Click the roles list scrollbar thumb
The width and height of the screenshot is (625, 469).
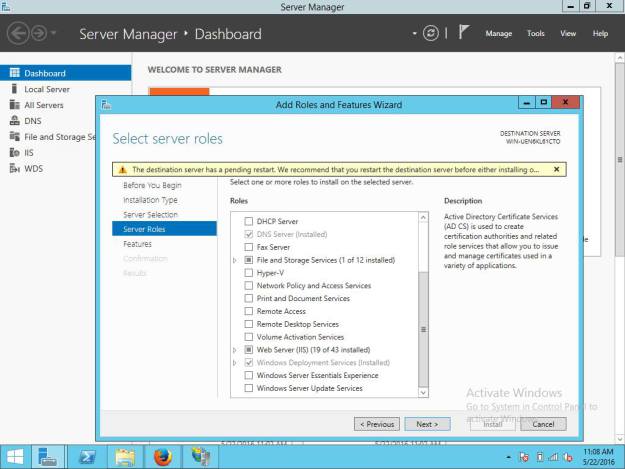tap(423, 329)
